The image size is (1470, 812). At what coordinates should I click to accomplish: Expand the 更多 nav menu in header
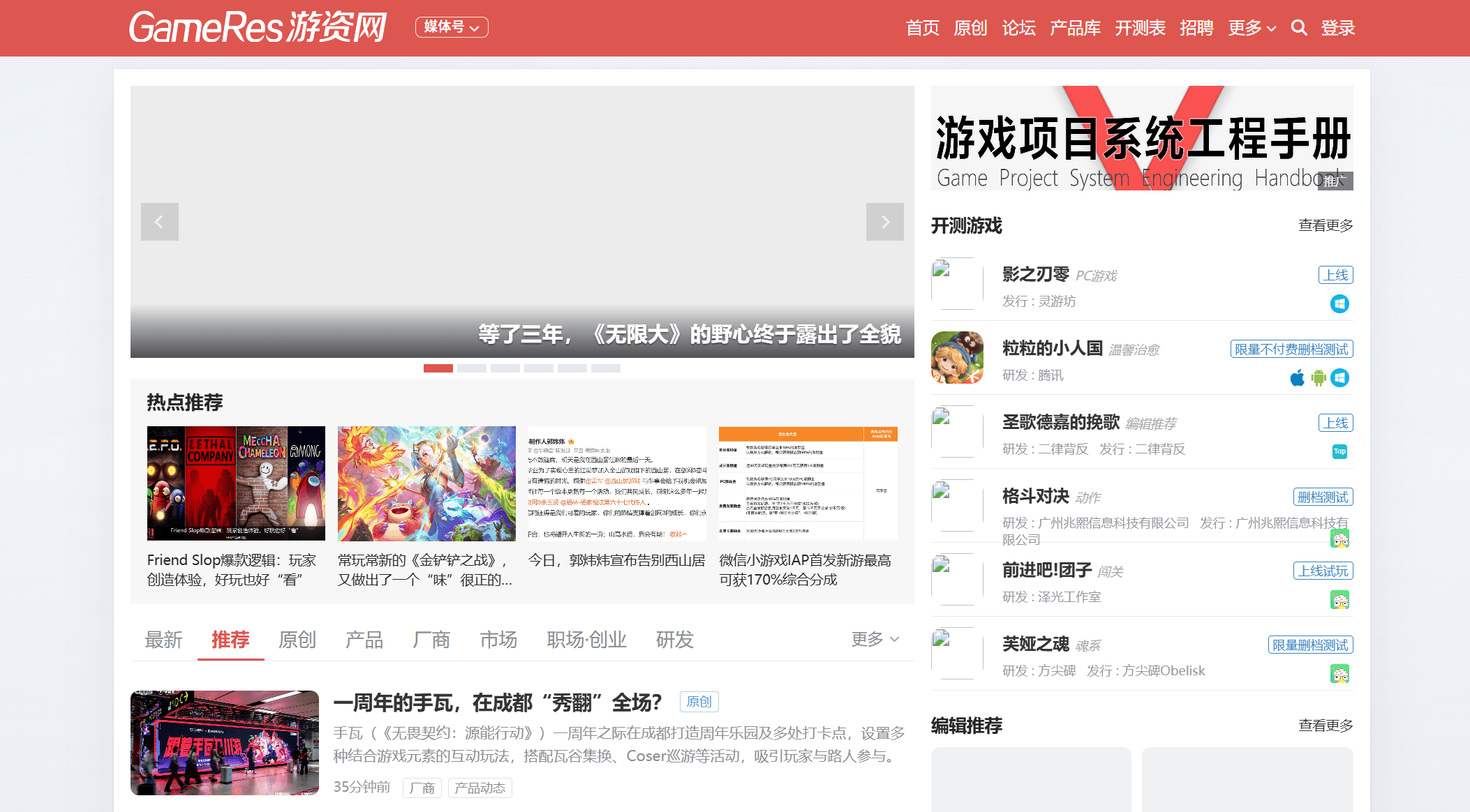pos(1252,28)
